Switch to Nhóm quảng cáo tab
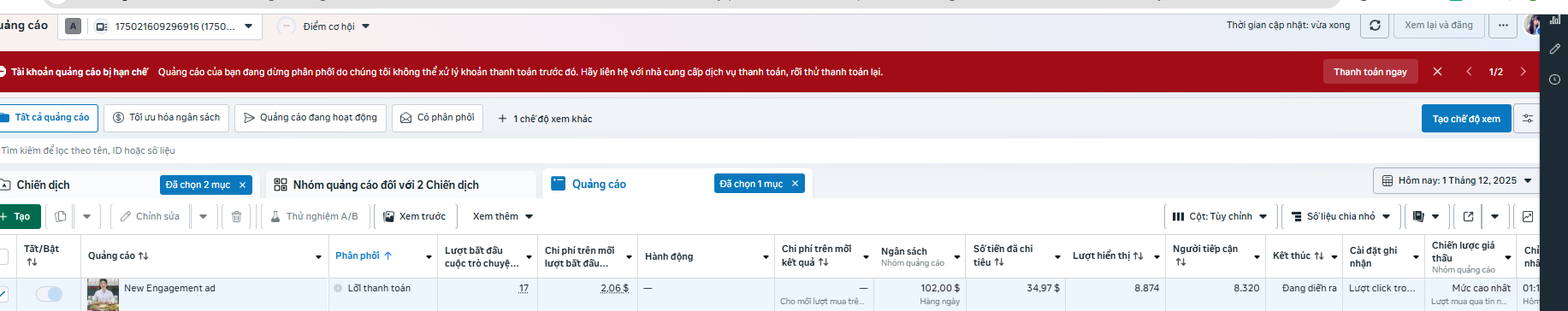Image resolution: width=1568 pixels, height=311 pixels. [386, 185]
